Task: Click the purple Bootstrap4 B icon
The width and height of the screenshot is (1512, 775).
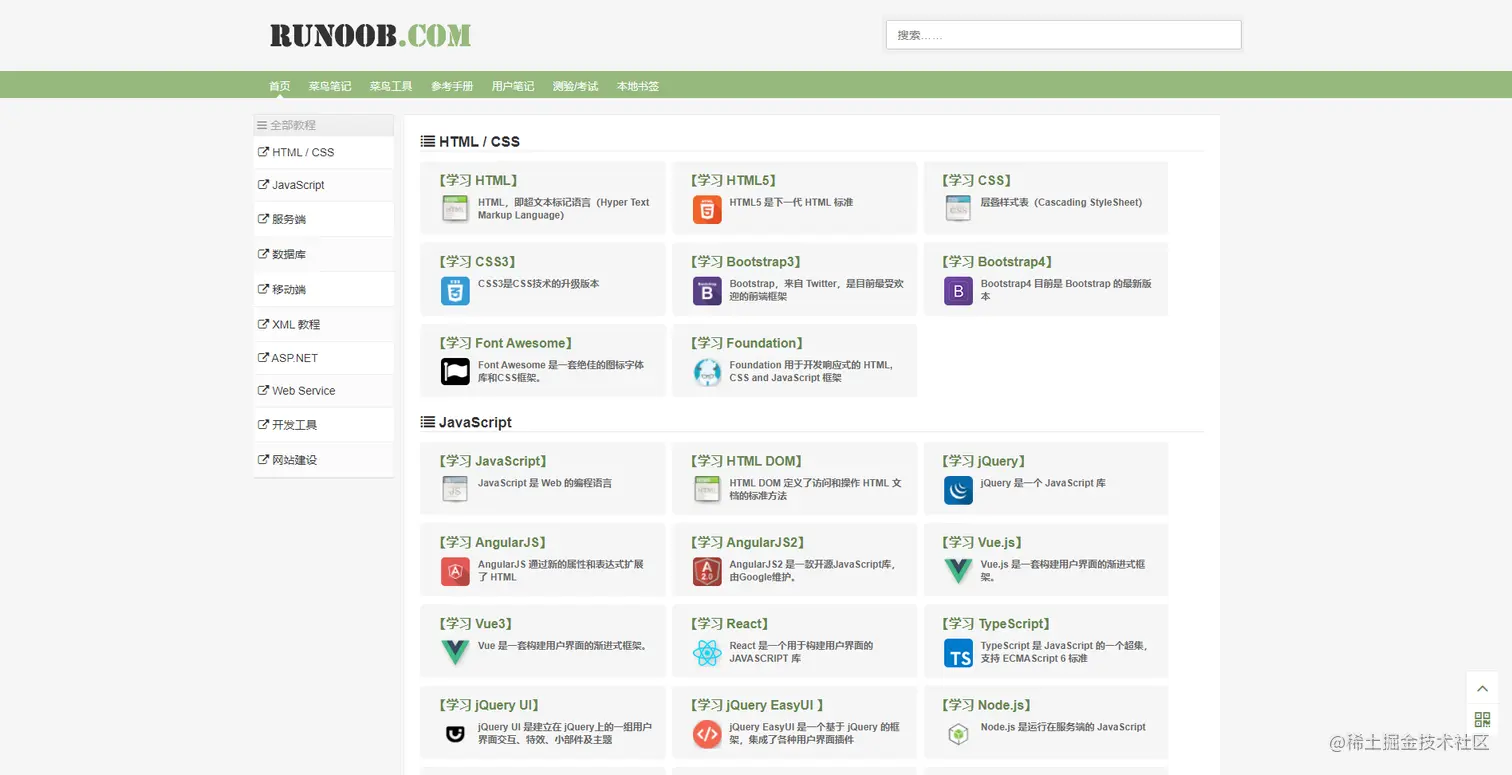Action: (x=958, y=290)
